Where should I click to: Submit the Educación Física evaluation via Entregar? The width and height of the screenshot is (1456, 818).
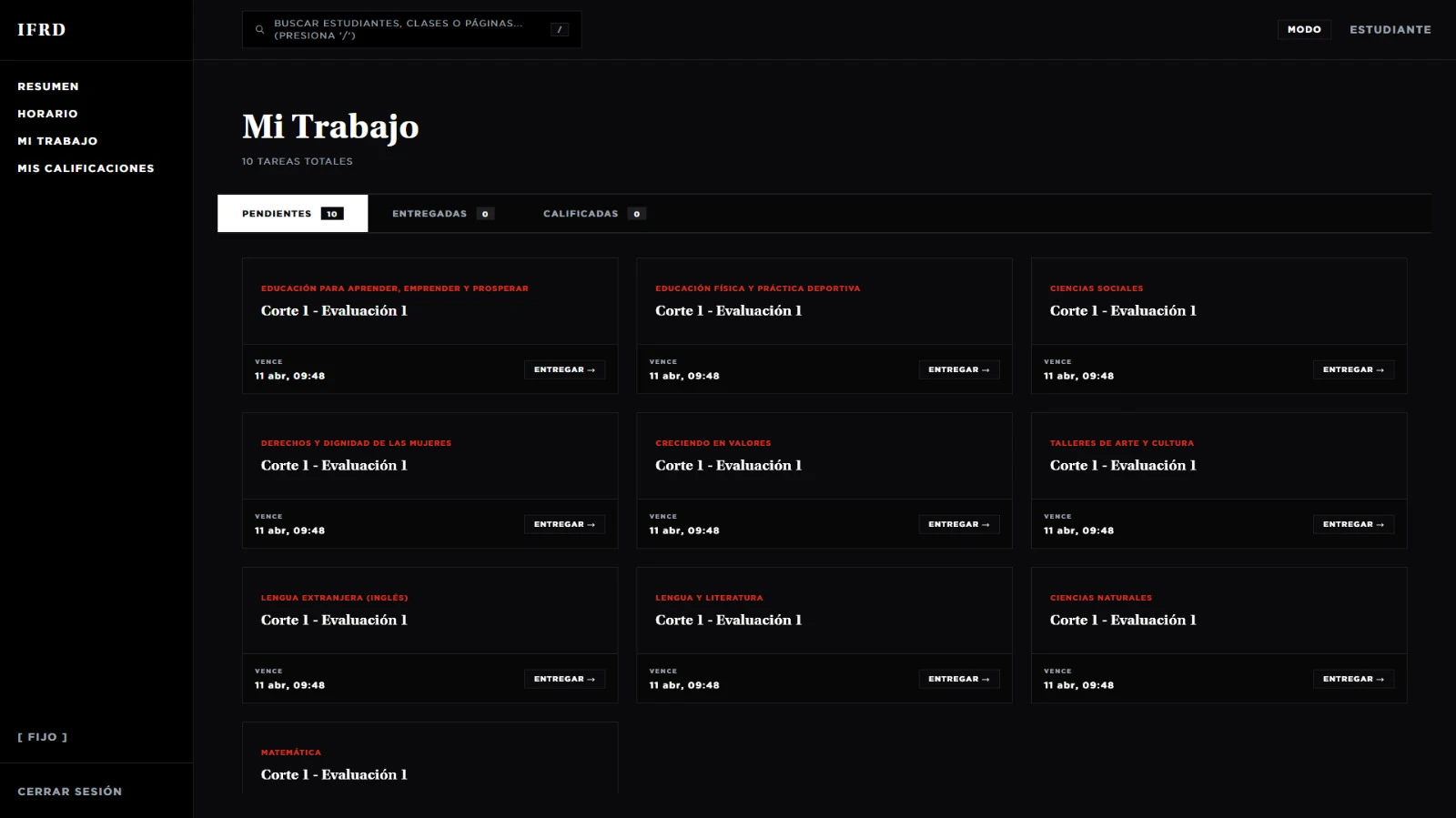click(x=958, y=369)
